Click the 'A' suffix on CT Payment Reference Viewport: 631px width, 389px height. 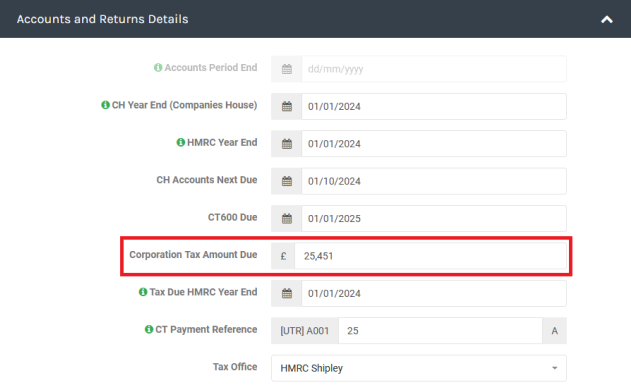pyautogui.click(x=555, y=331)
